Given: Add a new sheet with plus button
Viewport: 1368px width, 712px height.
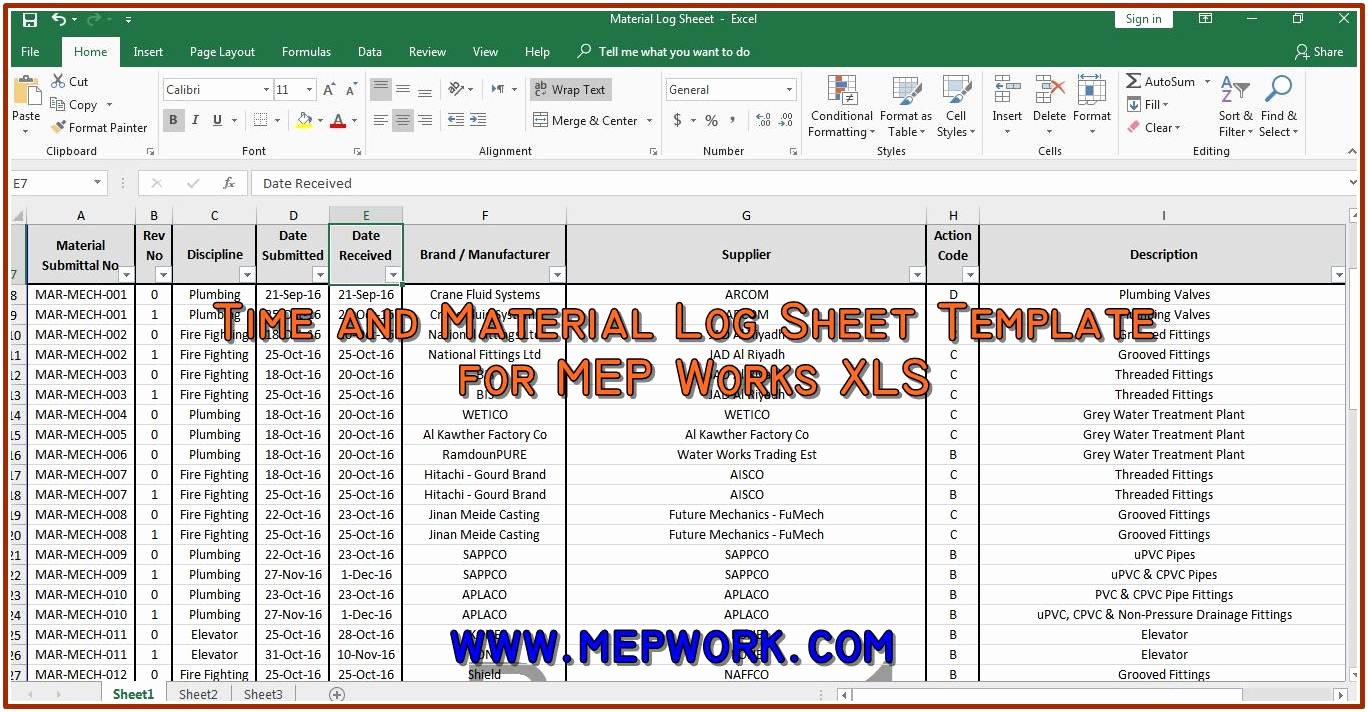Looking at the screenshot, I should (337, 694).
